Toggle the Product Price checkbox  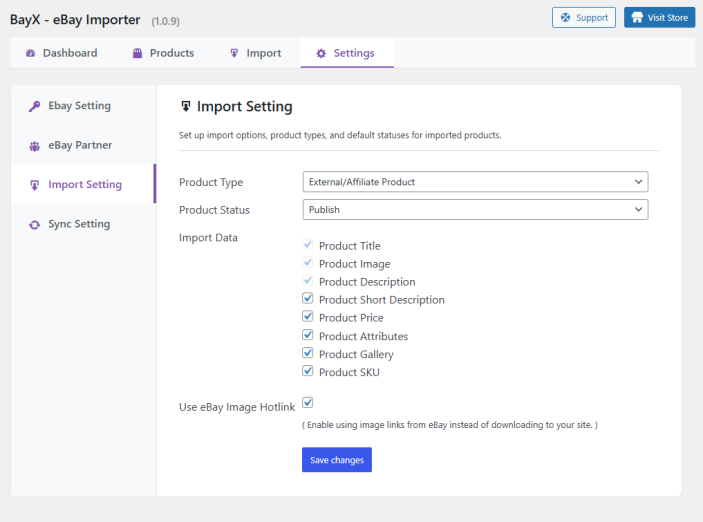tap(308, 317)
